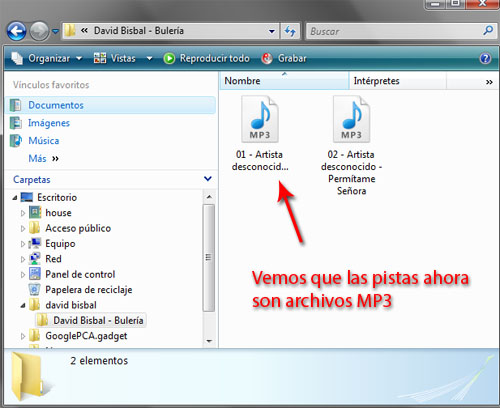Select Red in the folder tree
Viewport: 500px width, 408px height.
(53, 259)
